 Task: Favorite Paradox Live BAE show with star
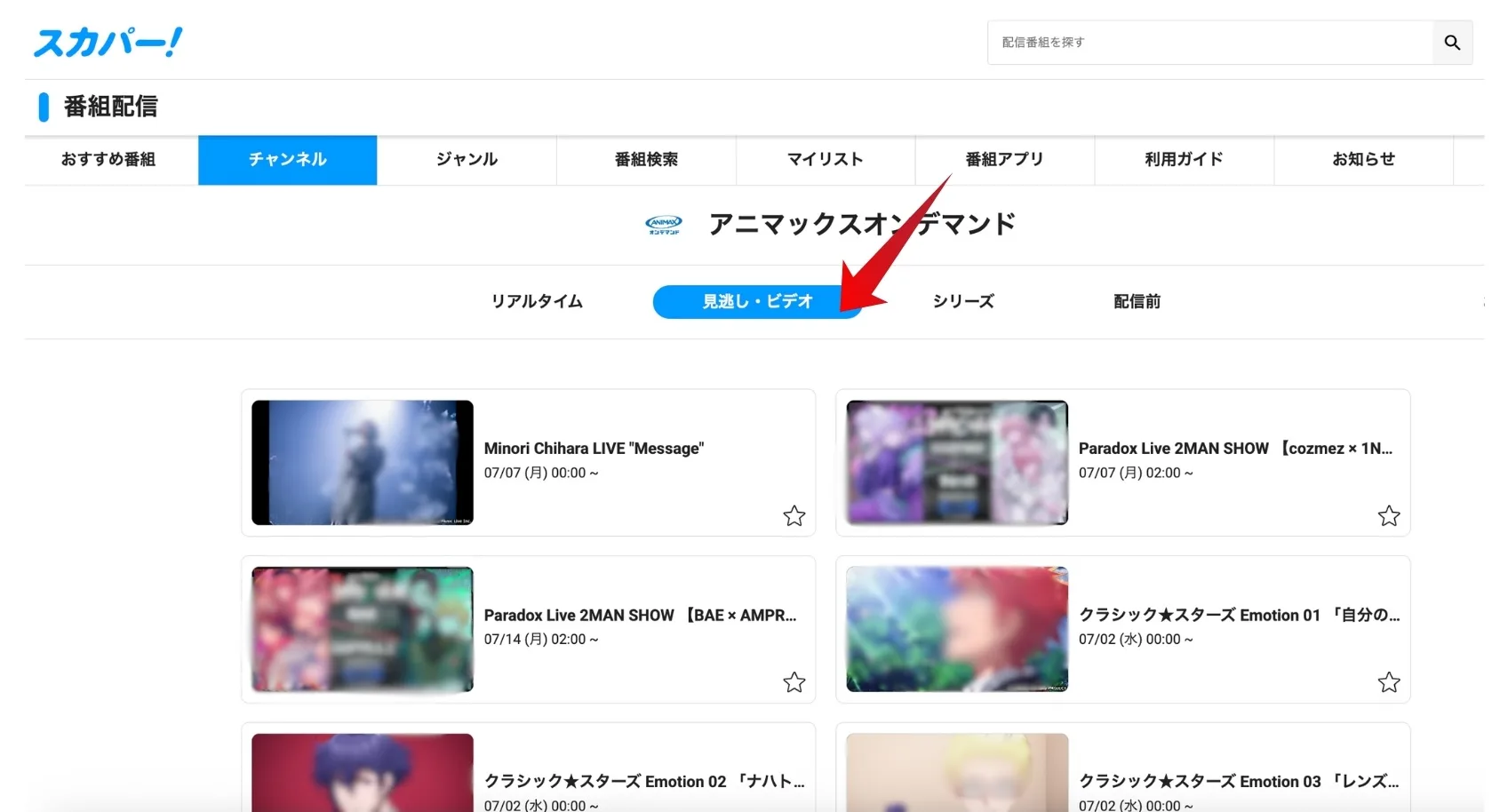click(794, 682)
